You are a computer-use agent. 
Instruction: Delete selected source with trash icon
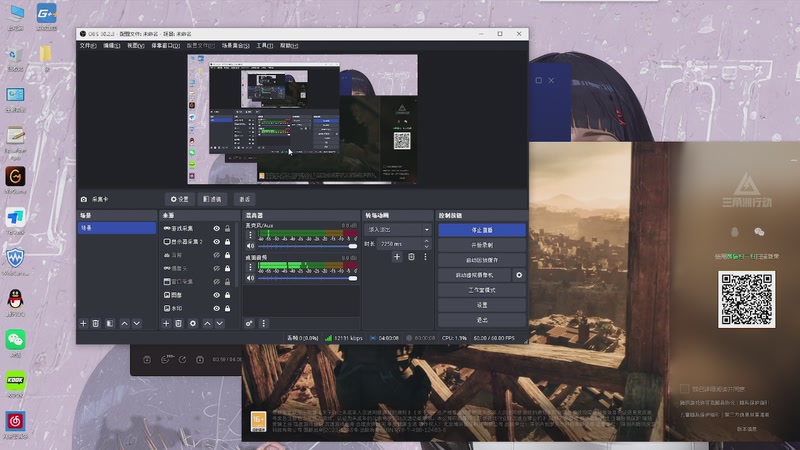[178, 323]
